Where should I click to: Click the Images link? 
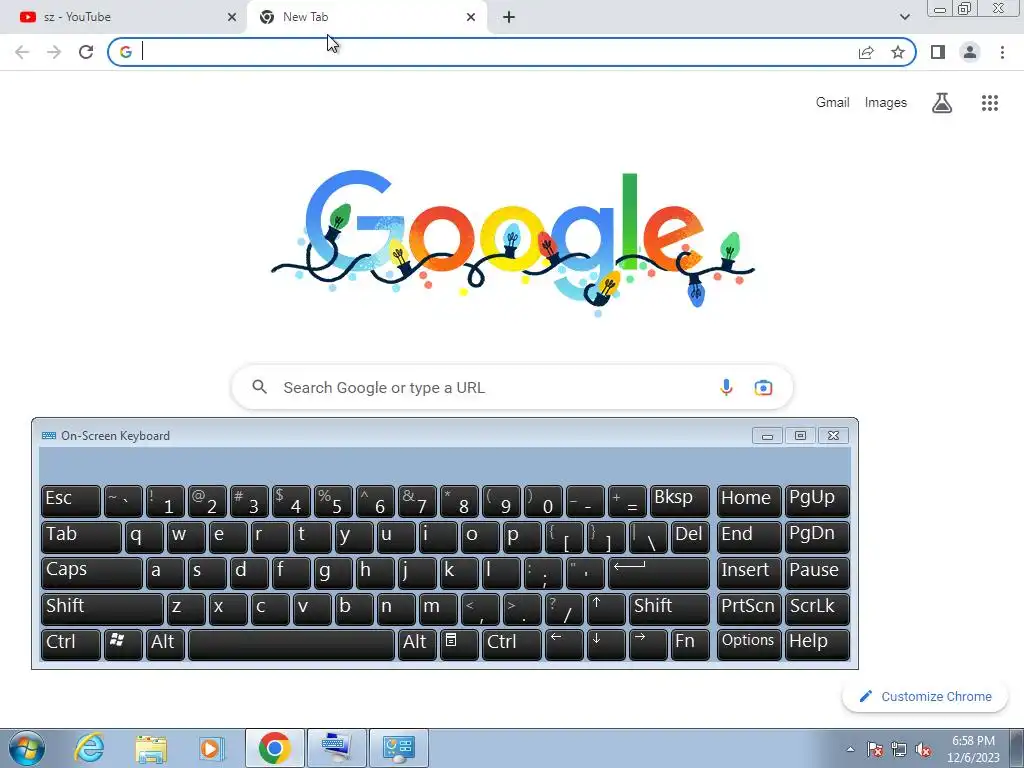(x=886, y=103)
